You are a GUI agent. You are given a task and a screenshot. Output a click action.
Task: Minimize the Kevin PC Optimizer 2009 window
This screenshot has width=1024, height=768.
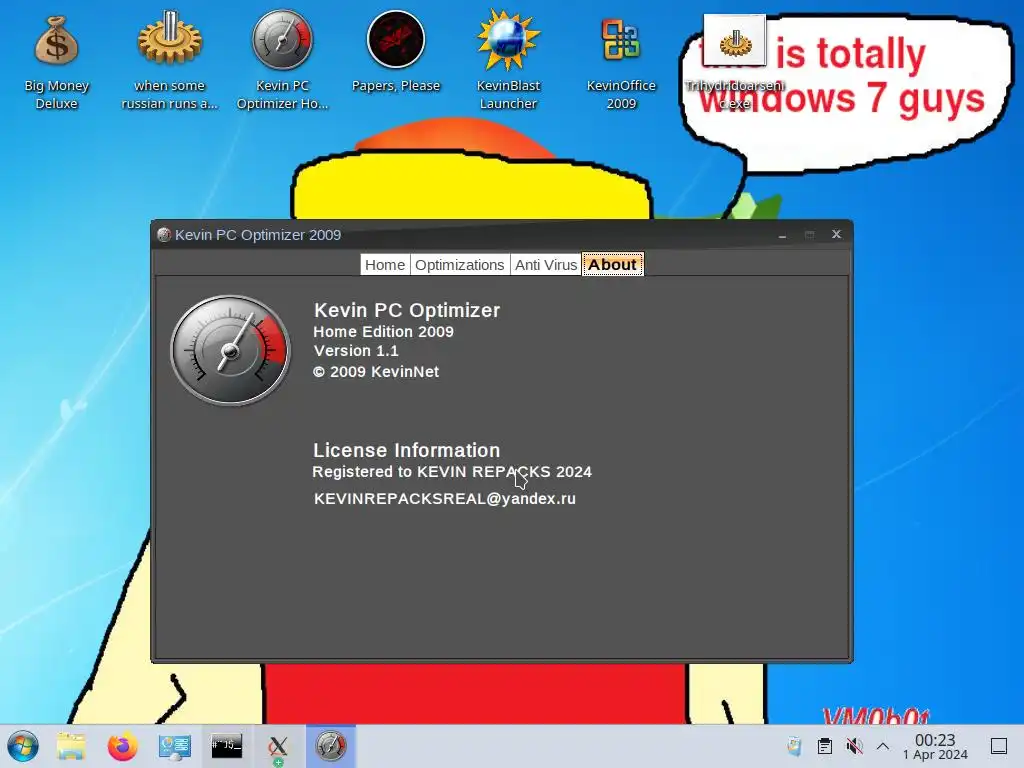782,235
